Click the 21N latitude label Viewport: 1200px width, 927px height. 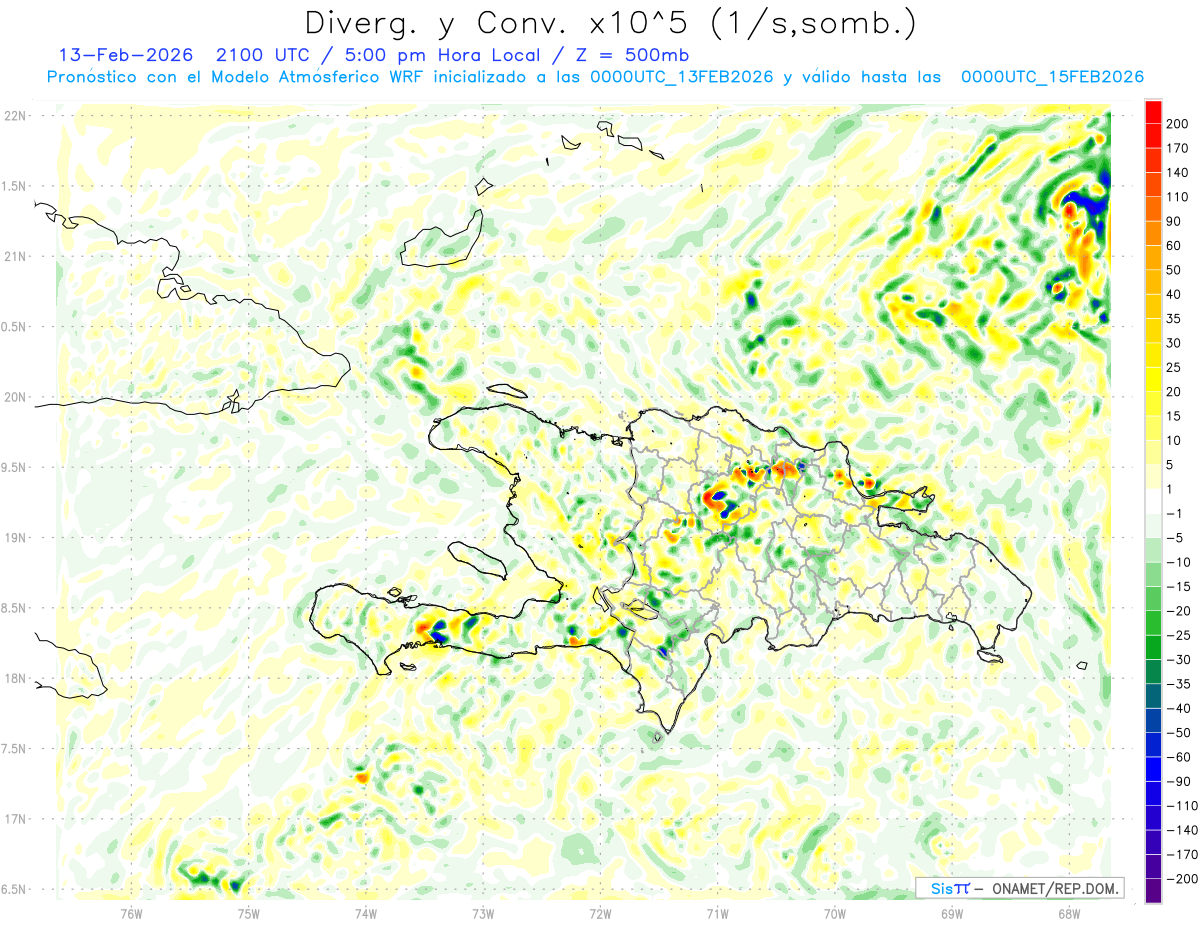(x=15, y=257)
